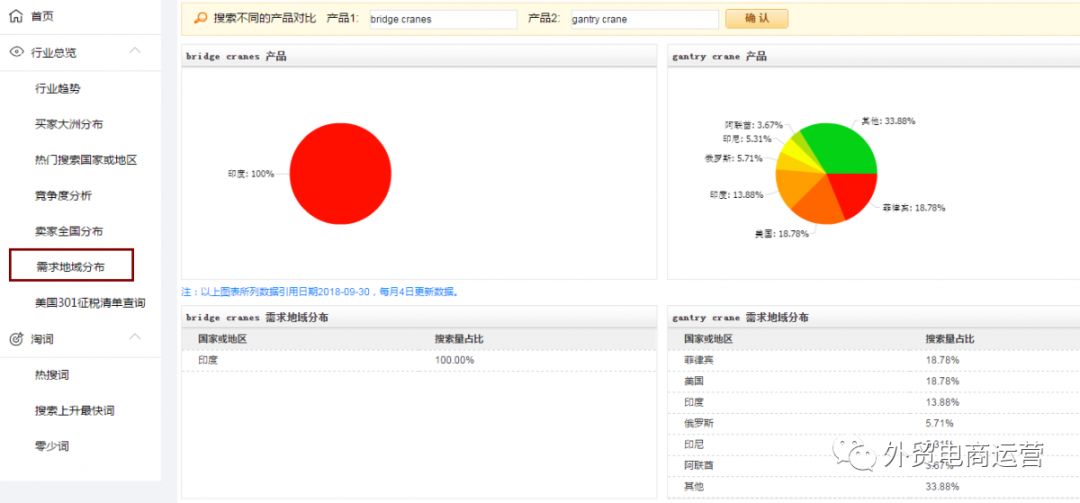
Task: Click the 确认 button
Action: [756, 19]
